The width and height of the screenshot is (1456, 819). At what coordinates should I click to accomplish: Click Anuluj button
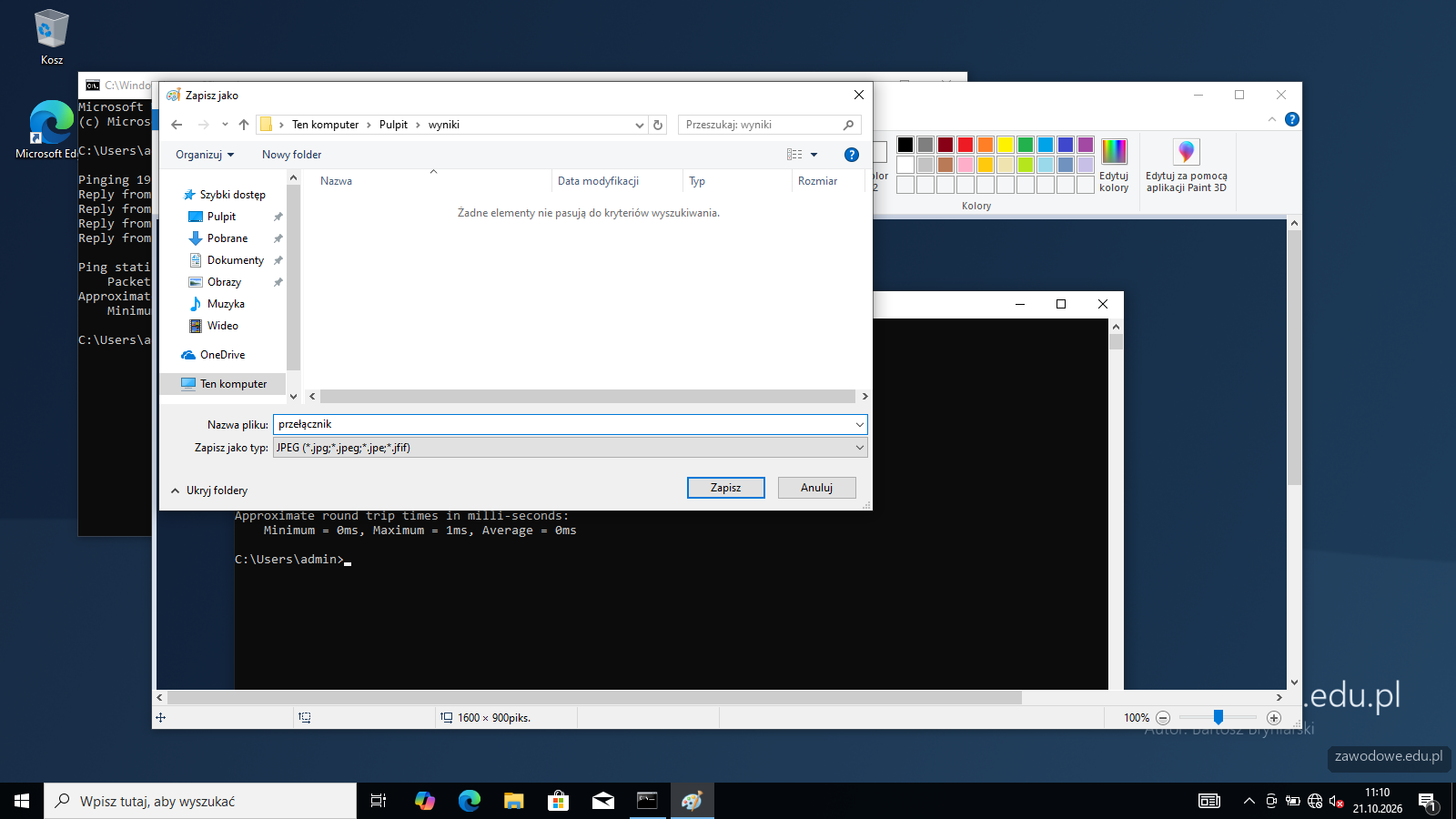(x=817, y=488)
